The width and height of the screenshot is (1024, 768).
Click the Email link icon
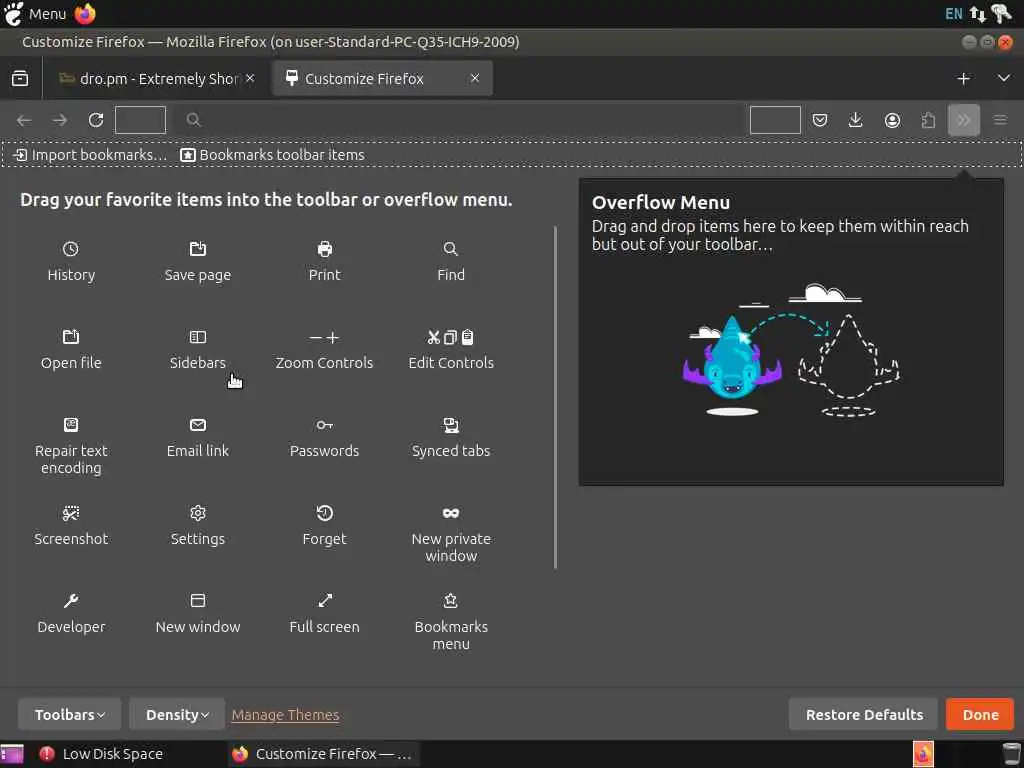pos(198,425)
